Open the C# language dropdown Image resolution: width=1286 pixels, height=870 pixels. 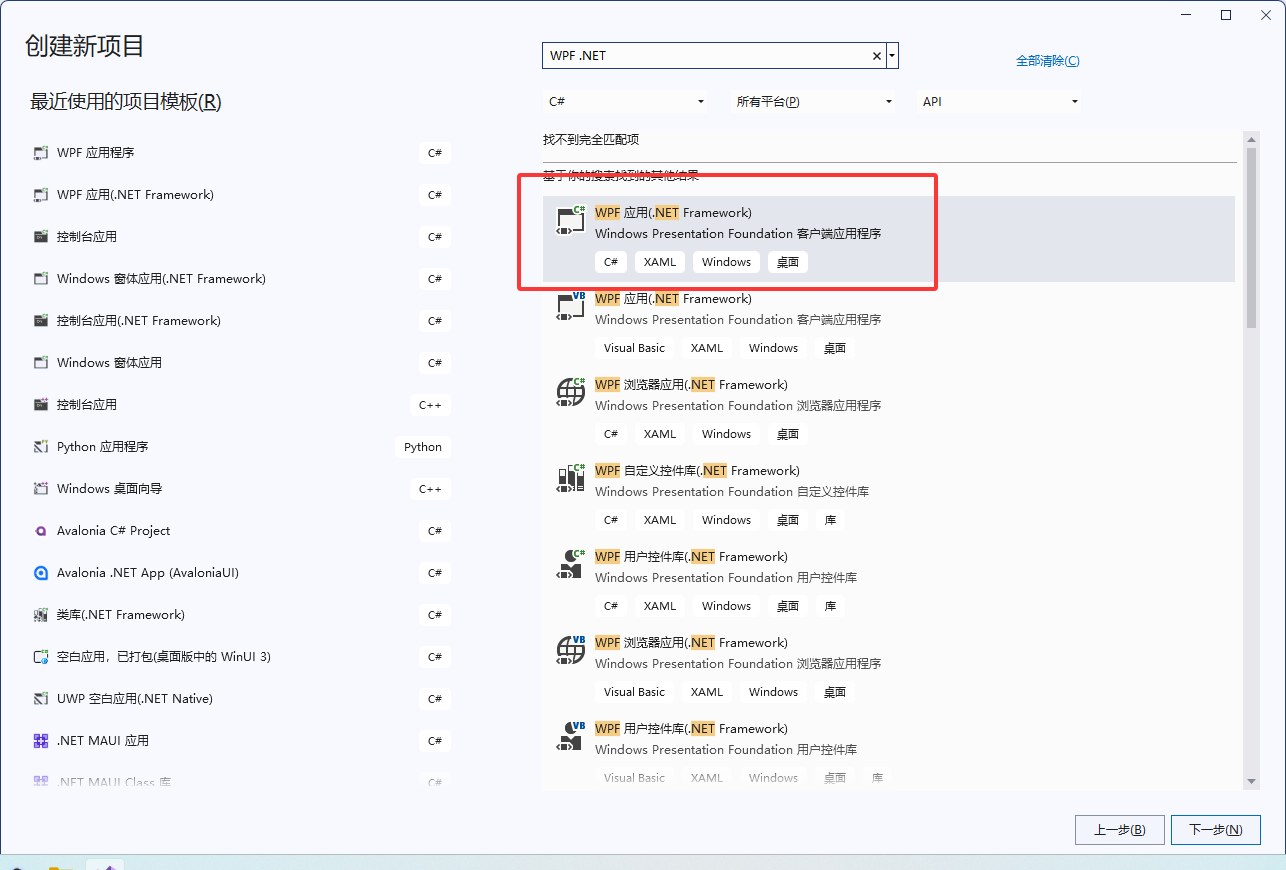coord(625,101)
